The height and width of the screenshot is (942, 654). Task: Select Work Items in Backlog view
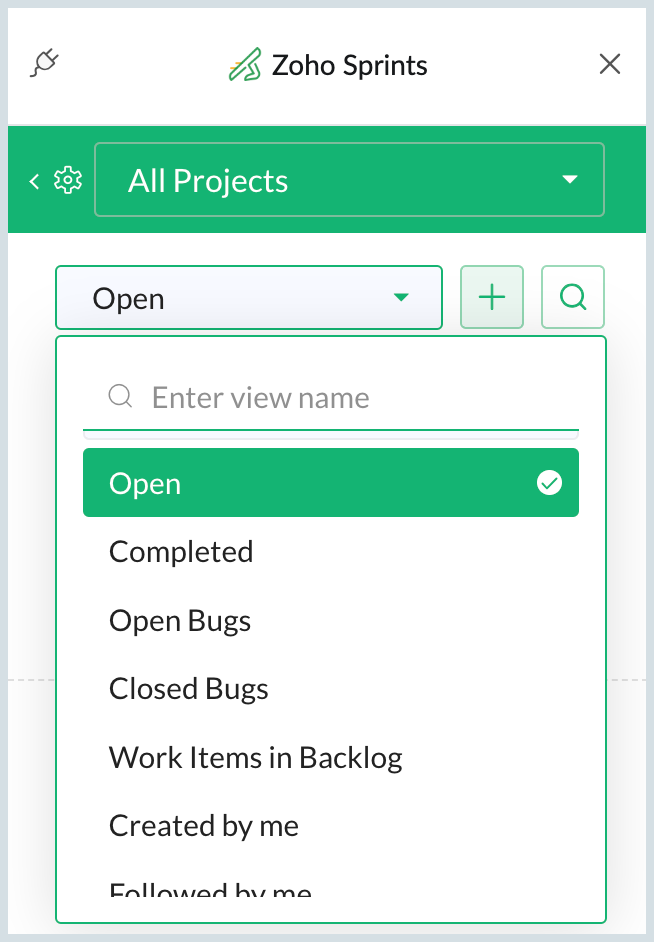pyautogui.click(x=331, y=757)
